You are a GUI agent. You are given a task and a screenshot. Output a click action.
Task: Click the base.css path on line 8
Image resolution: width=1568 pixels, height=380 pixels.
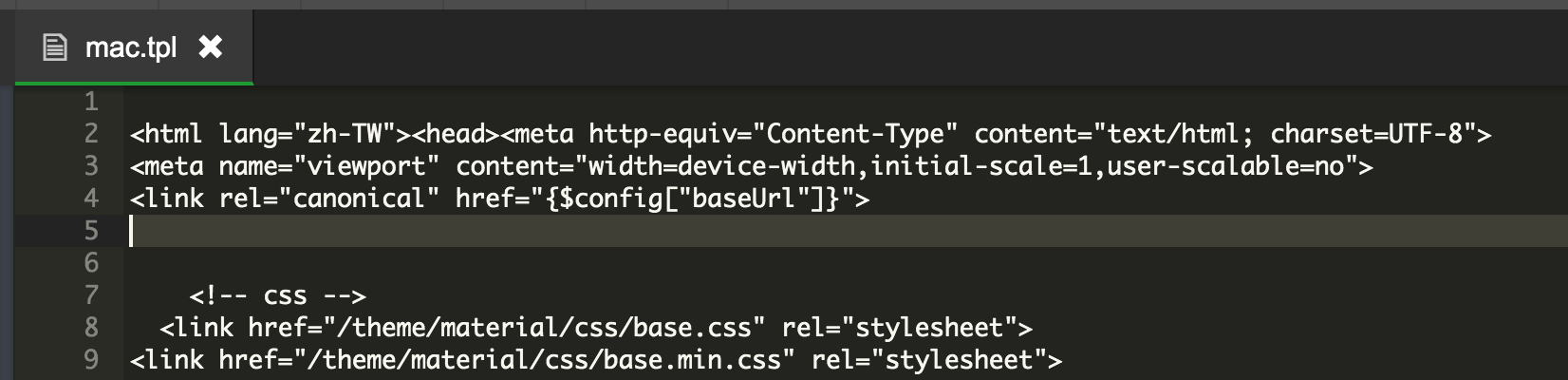point(551,328)
